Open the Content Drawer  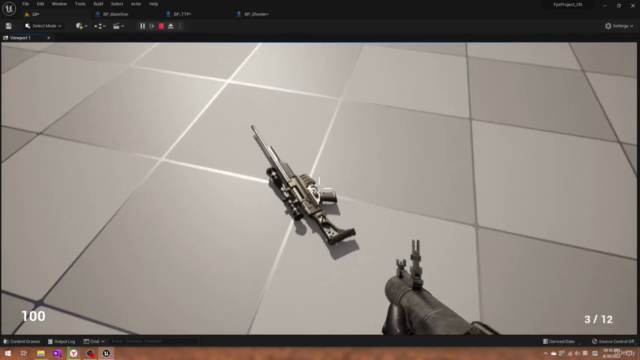pos(22,341)
